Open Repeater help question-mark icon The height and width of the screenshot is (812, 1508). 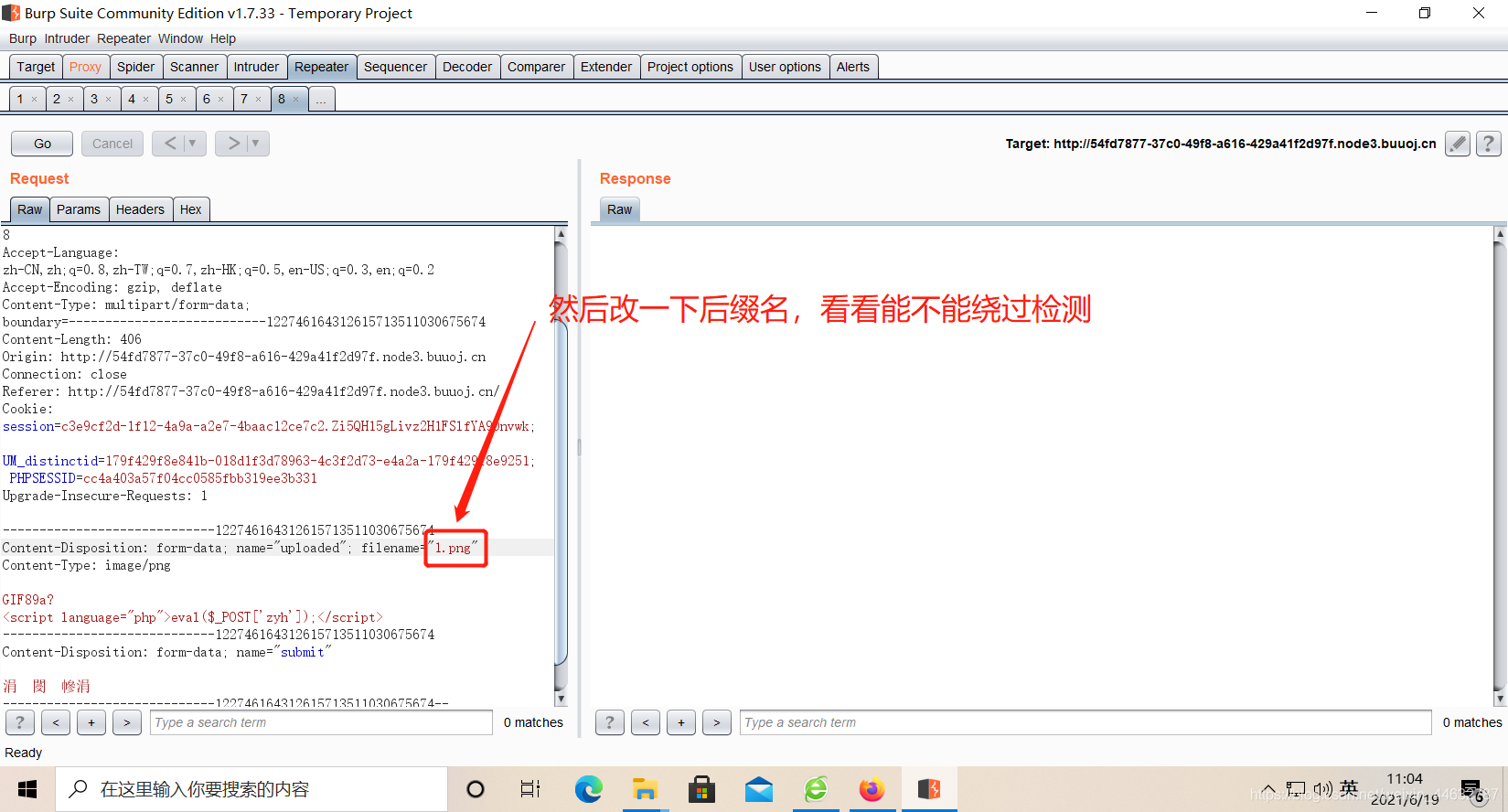[x=1489, y=144]
